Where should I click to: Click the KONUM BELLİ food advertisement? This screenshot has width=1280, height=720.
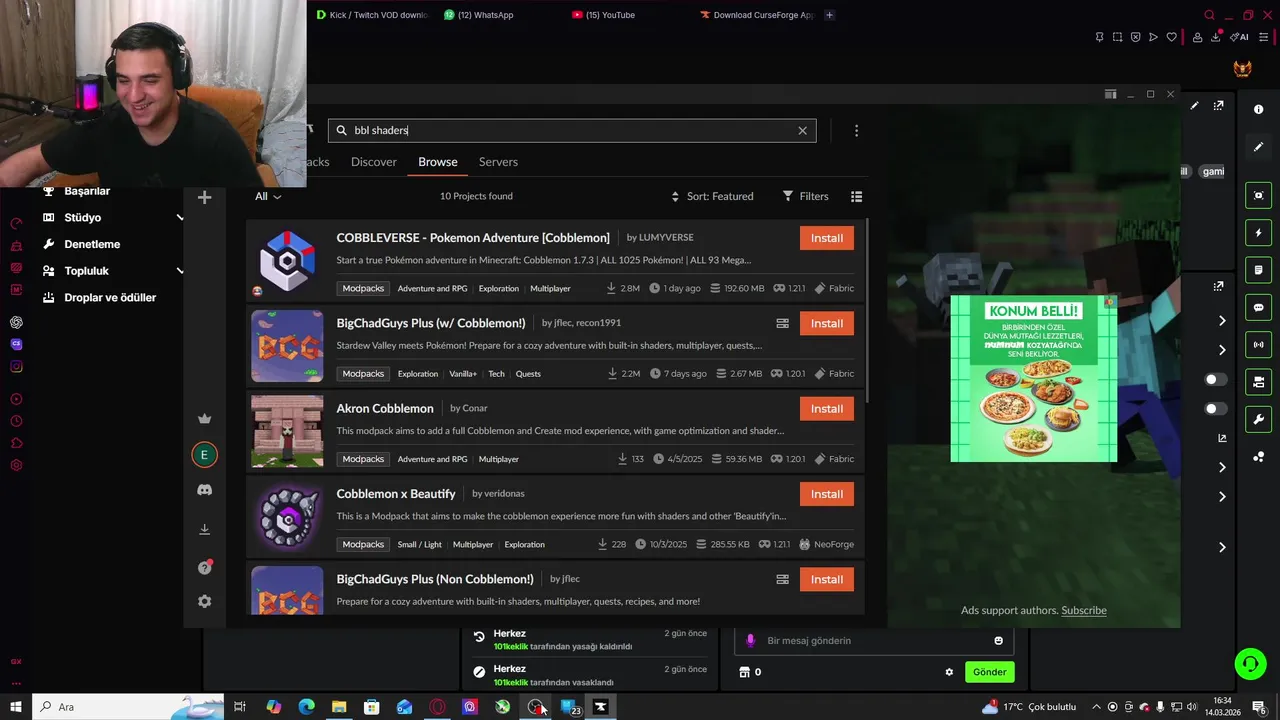coord(1033,379)
